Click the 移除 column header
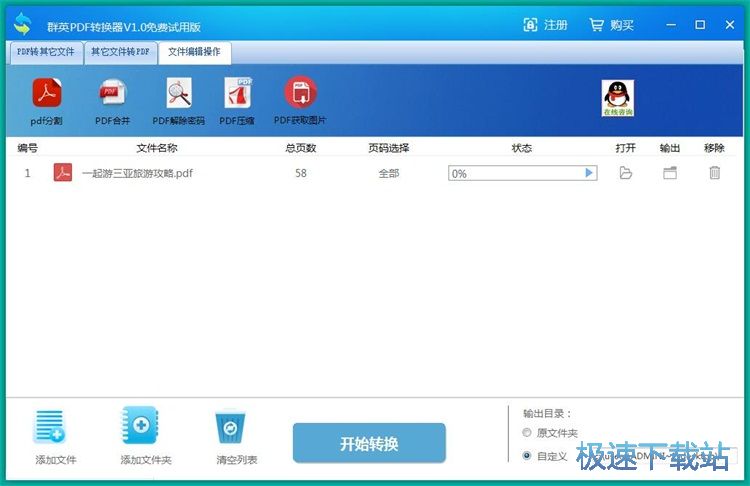 click(714, 148)
